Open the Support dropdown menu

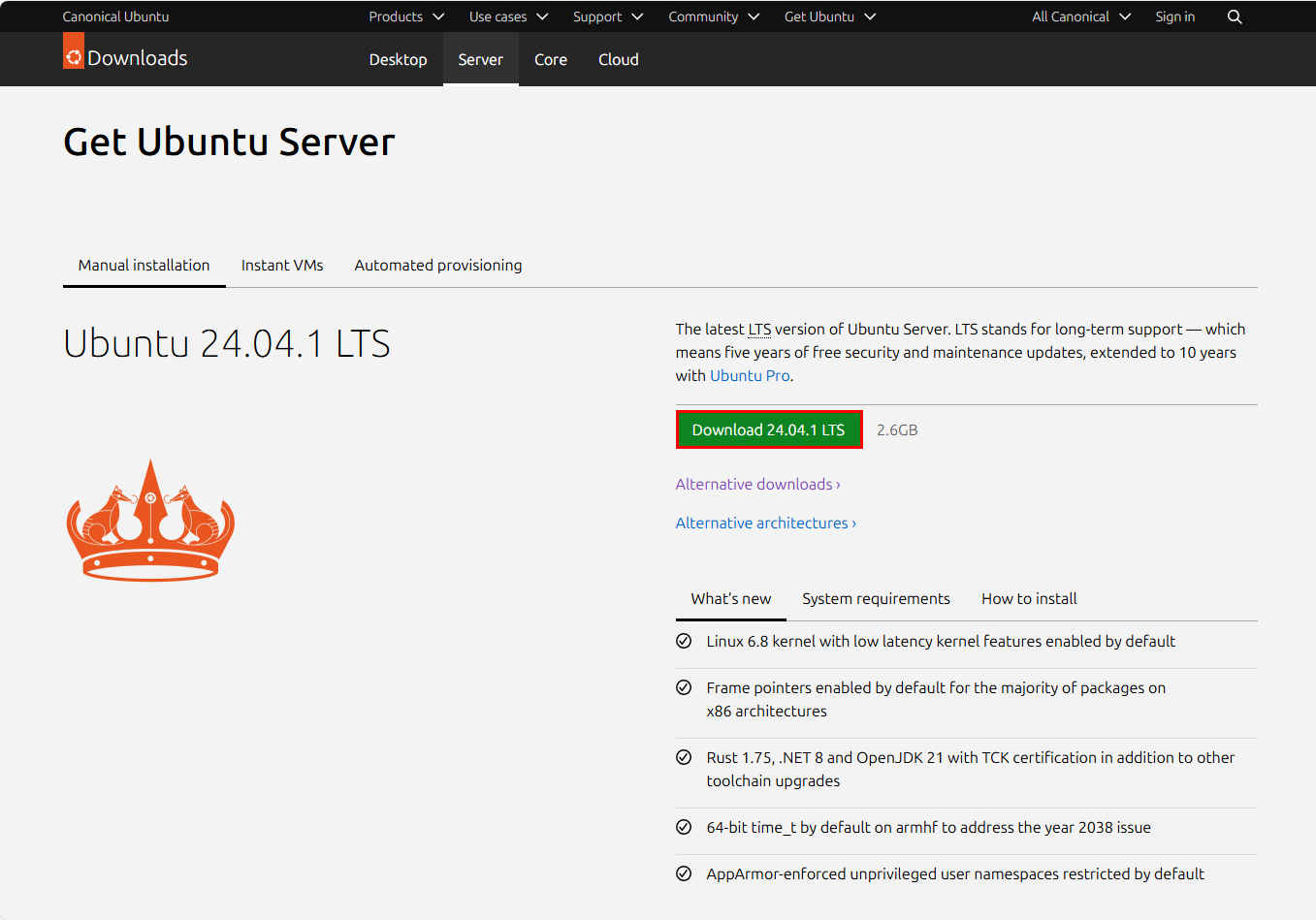pos(608,16)
